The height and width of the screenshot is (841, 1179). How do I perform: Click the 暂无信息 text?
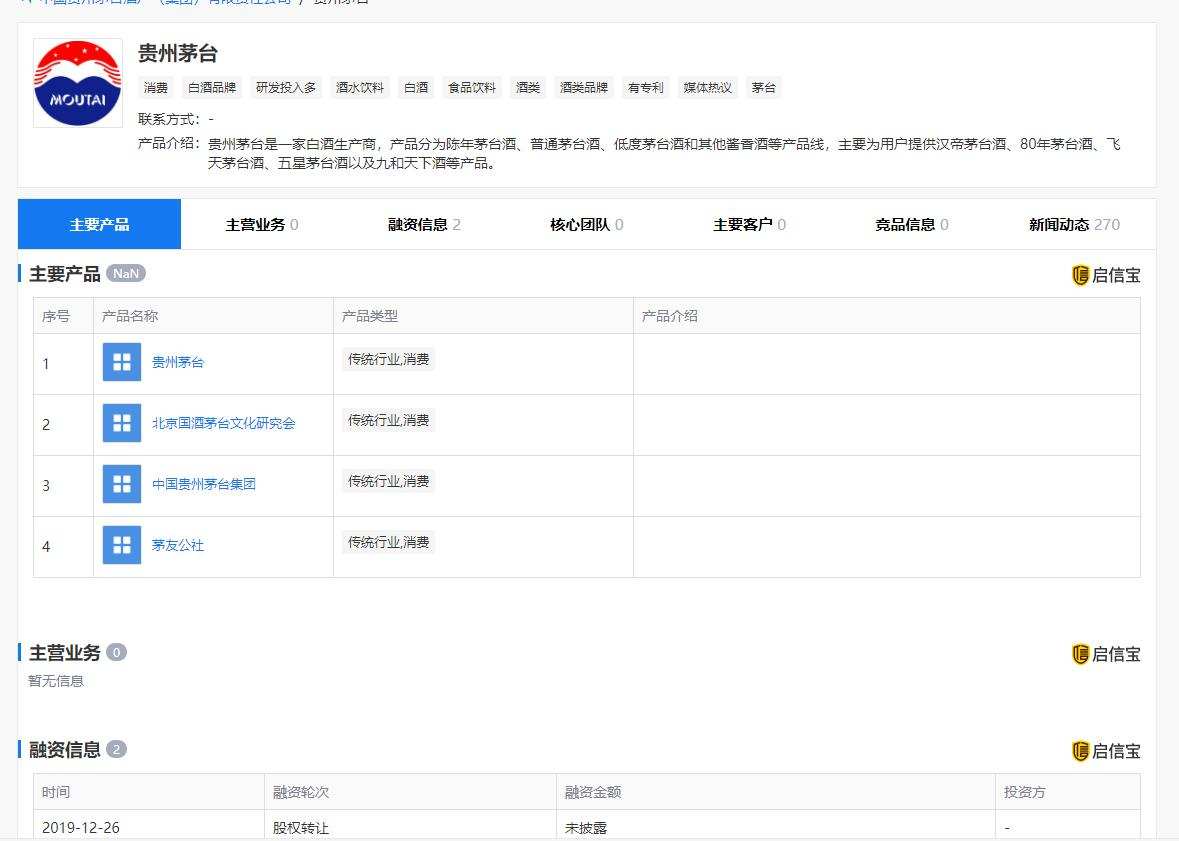56,681
